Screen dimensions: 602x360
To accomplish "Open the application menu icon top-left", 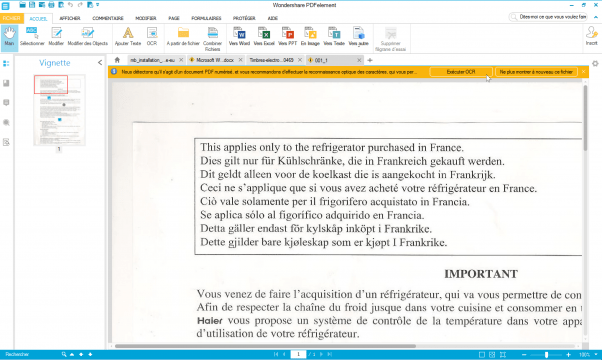I will pyautogui.click(x=5, y=6).
